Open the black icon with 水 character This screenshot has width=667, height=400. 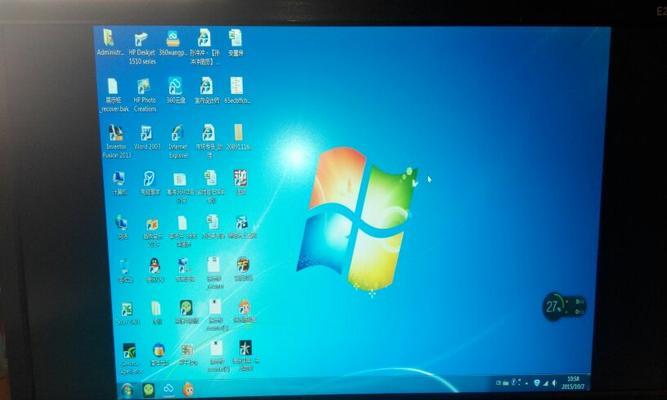pos(245,357)
